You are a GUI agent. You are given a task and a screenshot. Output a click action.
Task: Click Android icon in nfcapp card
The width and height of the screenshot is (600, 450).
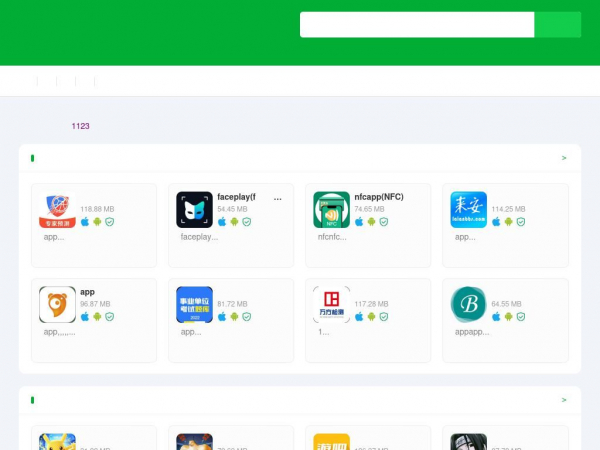(x=371, y=222)
